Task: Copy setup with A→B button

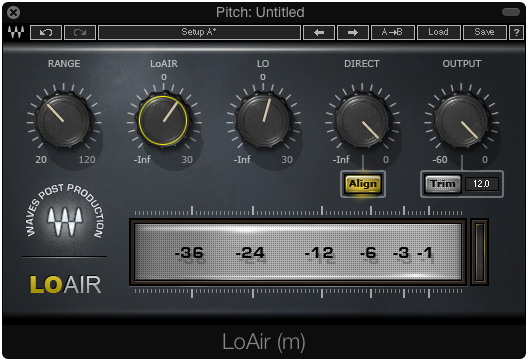Action: pos(393,33)
